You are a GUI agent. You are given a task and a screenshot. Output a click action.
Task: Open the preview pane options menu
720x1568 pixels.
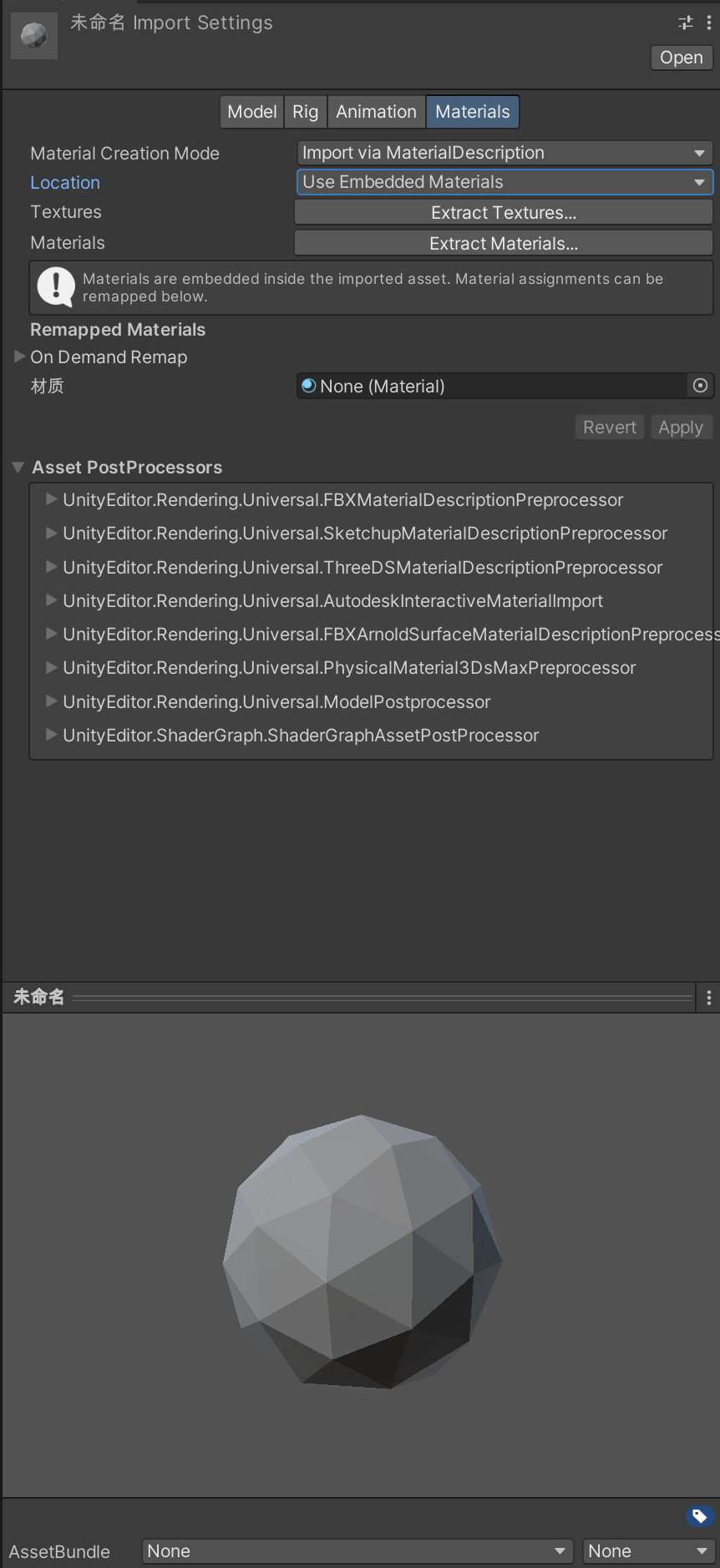coord(709,996)
